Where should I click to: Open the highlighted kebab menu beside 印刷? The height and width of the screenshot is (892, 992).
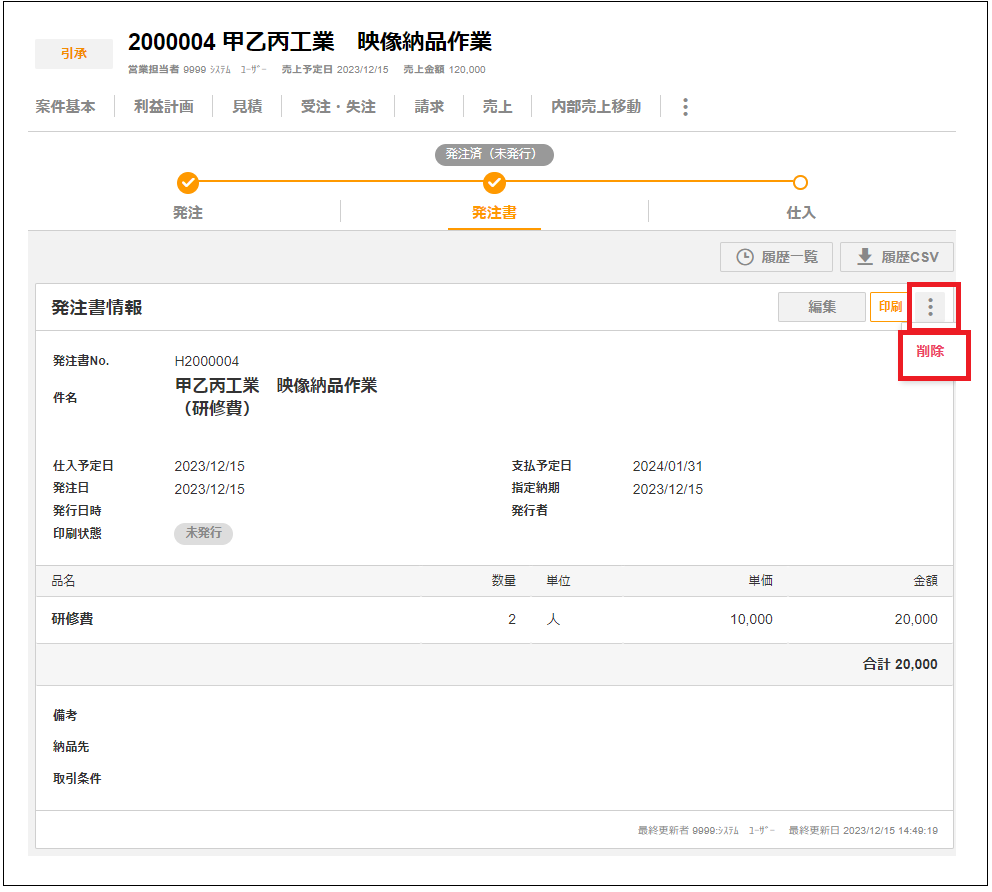pos(930,308)
